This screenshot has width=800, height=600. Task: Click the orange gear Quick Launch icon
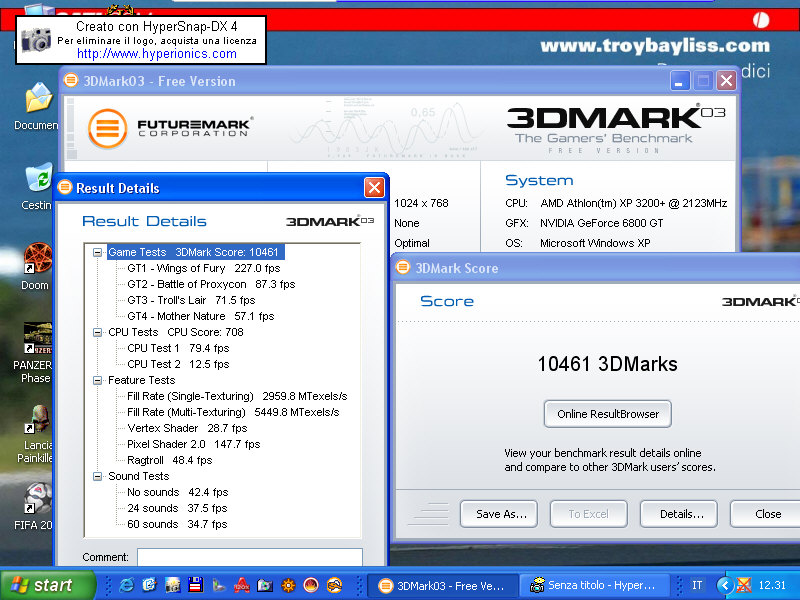(x=288, y=585)
